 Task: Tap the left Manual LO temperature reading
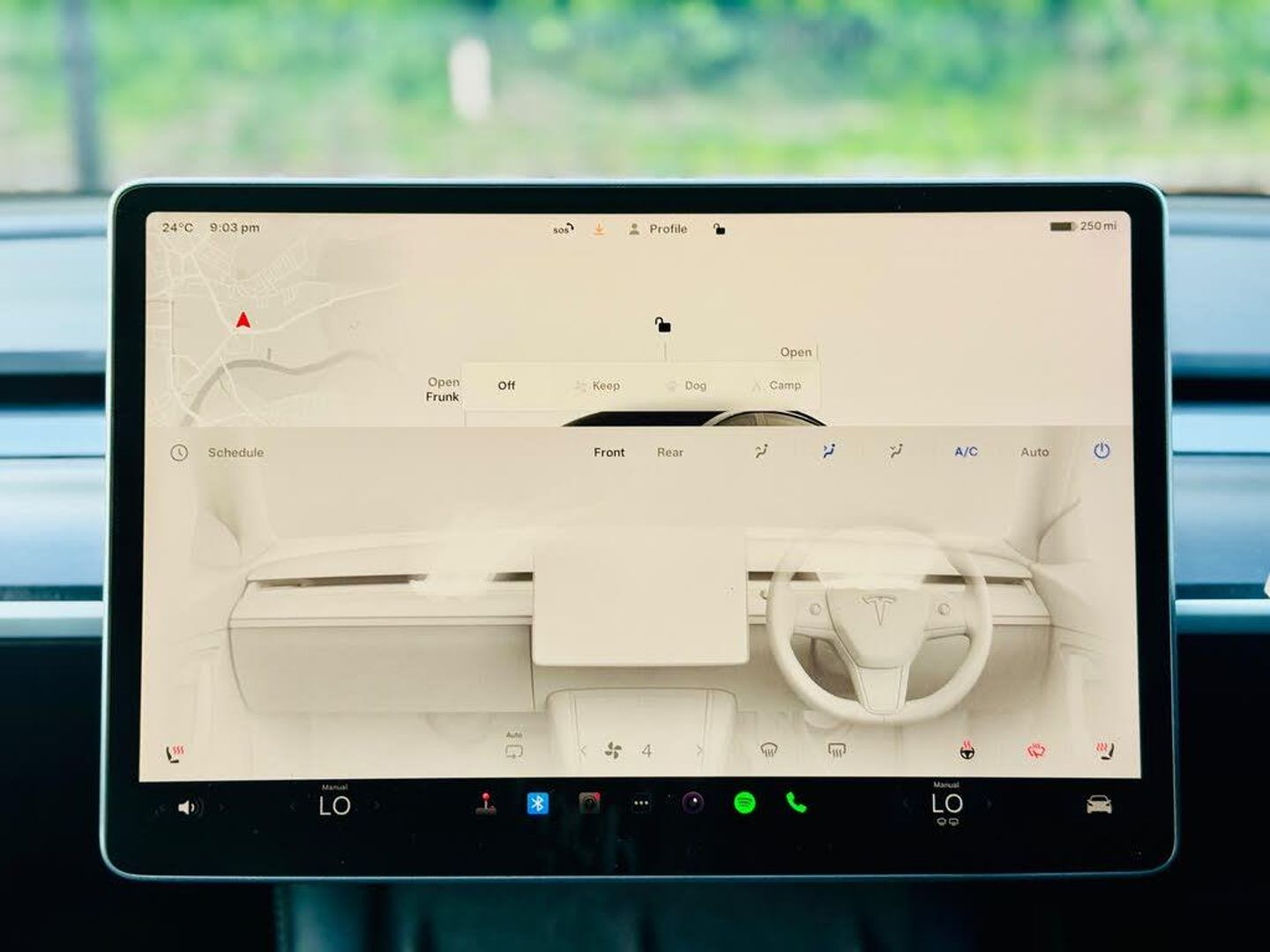pyautogui.click(x=334, y=801)
